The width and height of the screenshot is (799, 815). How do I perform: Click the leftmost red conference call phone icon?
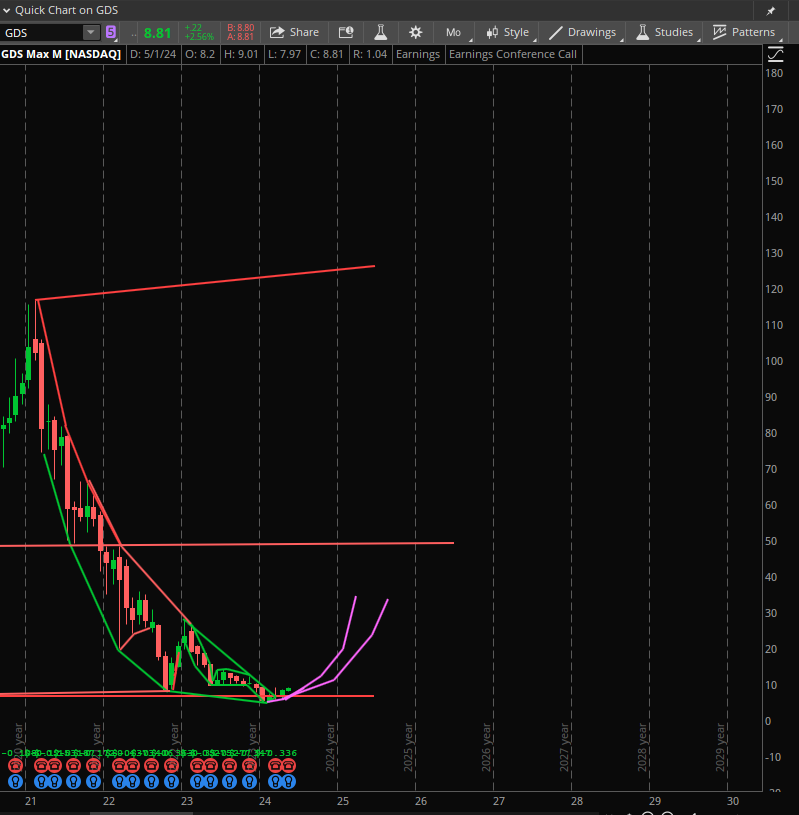16,766
